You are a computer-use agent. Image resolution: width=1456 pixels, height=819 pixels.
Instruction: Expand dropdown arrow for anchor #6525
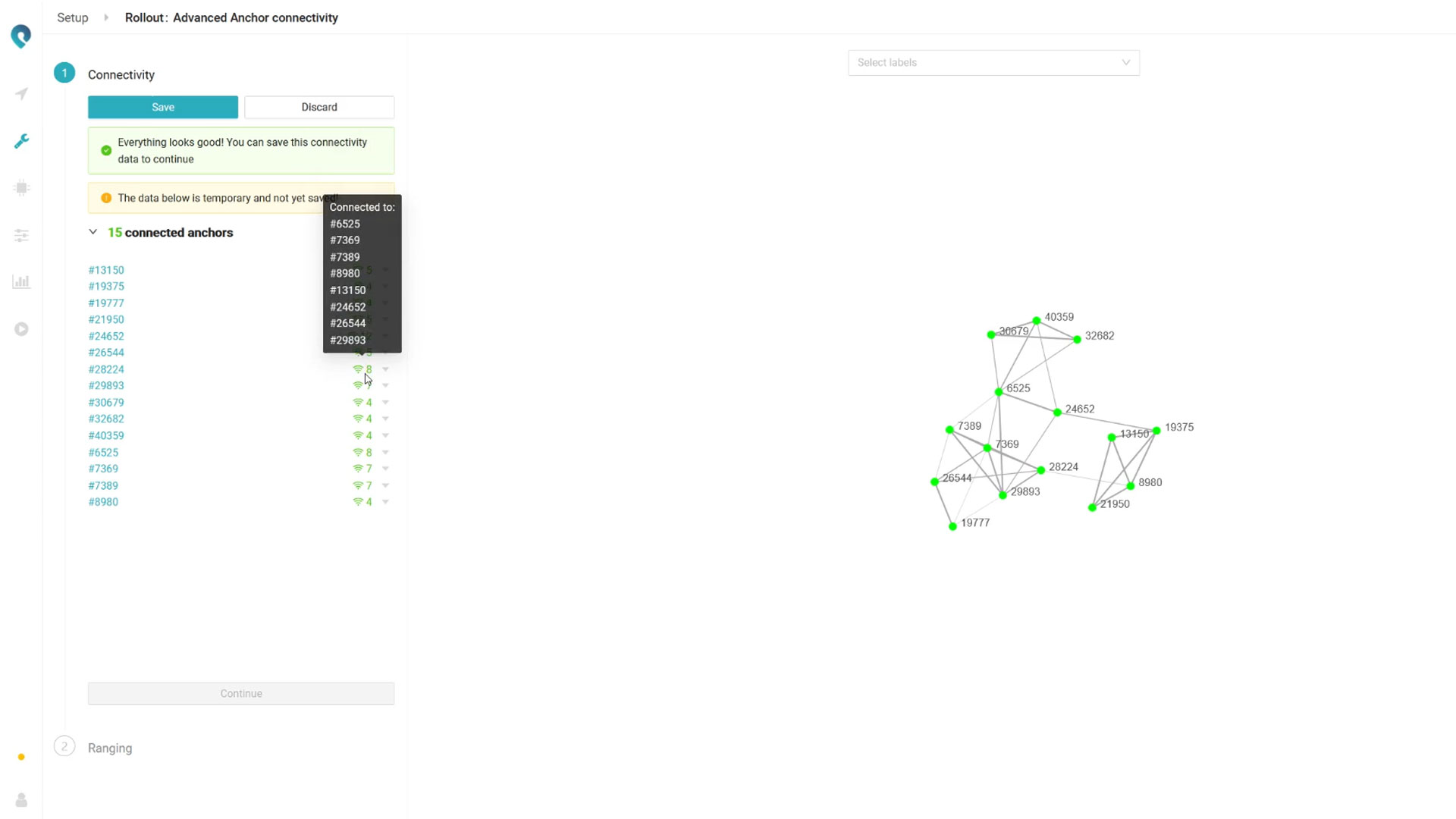[x=385, y=453]
